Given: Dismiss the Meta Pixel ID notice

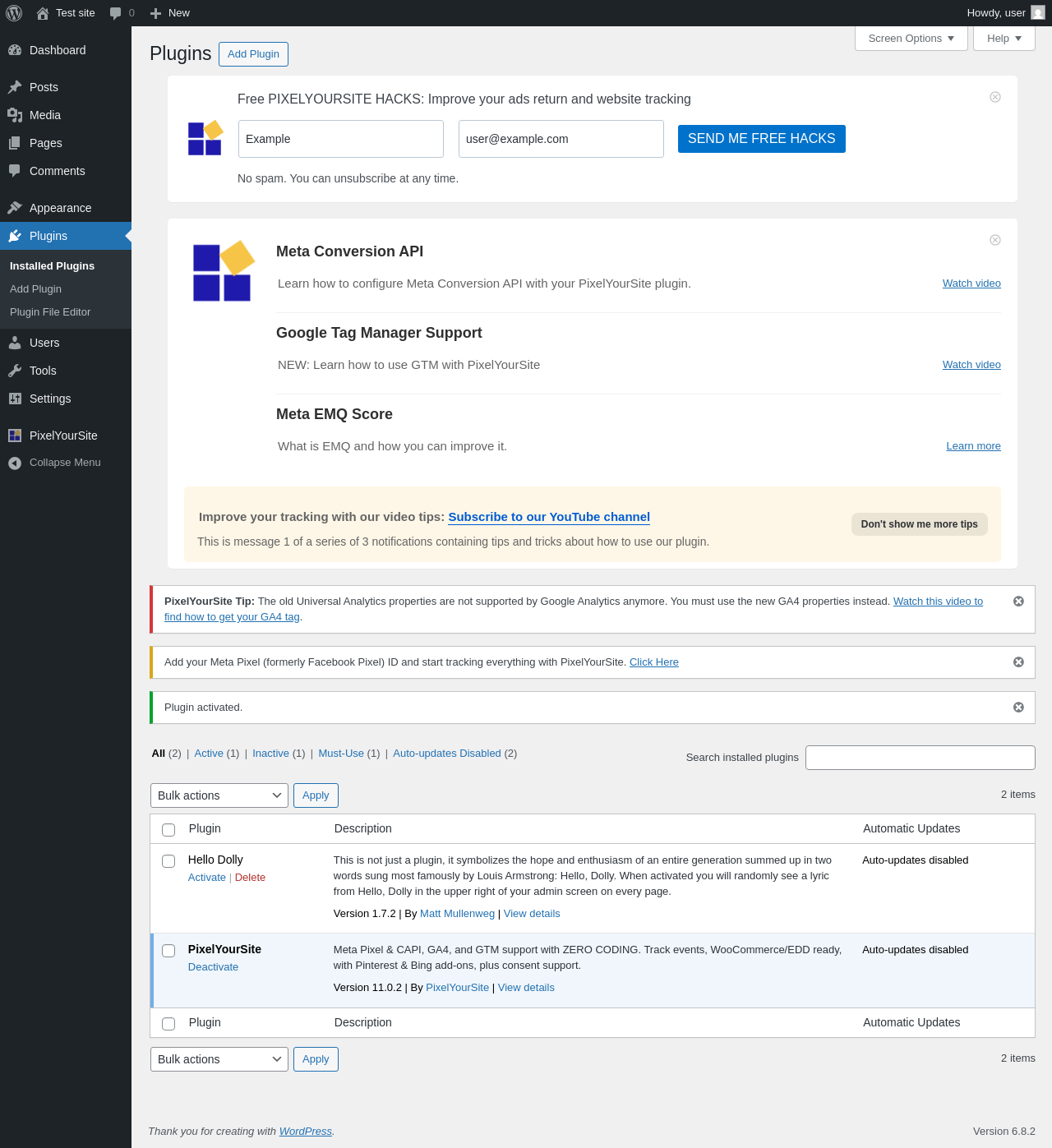Looking at the screenshot, I should 1018,662.
